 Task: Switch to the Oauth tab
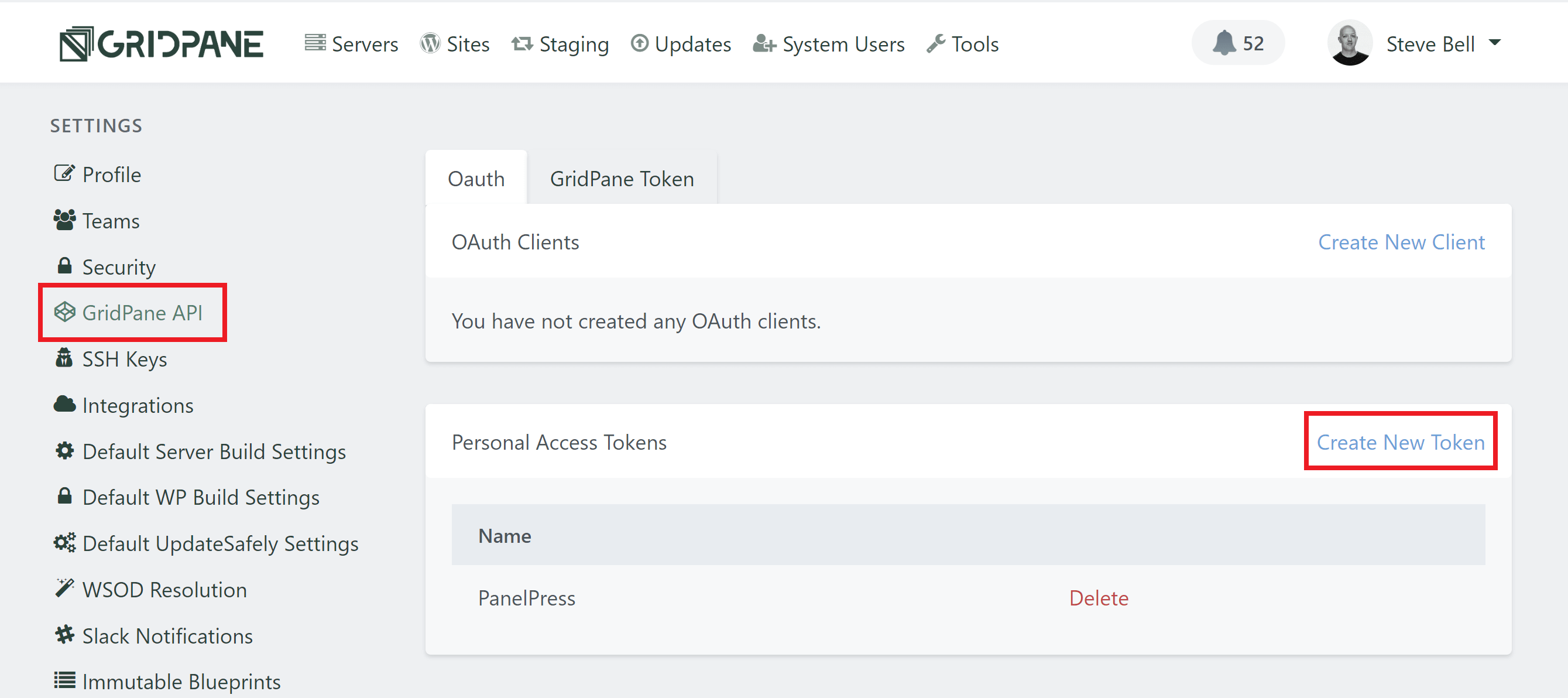tap(476, 179)
